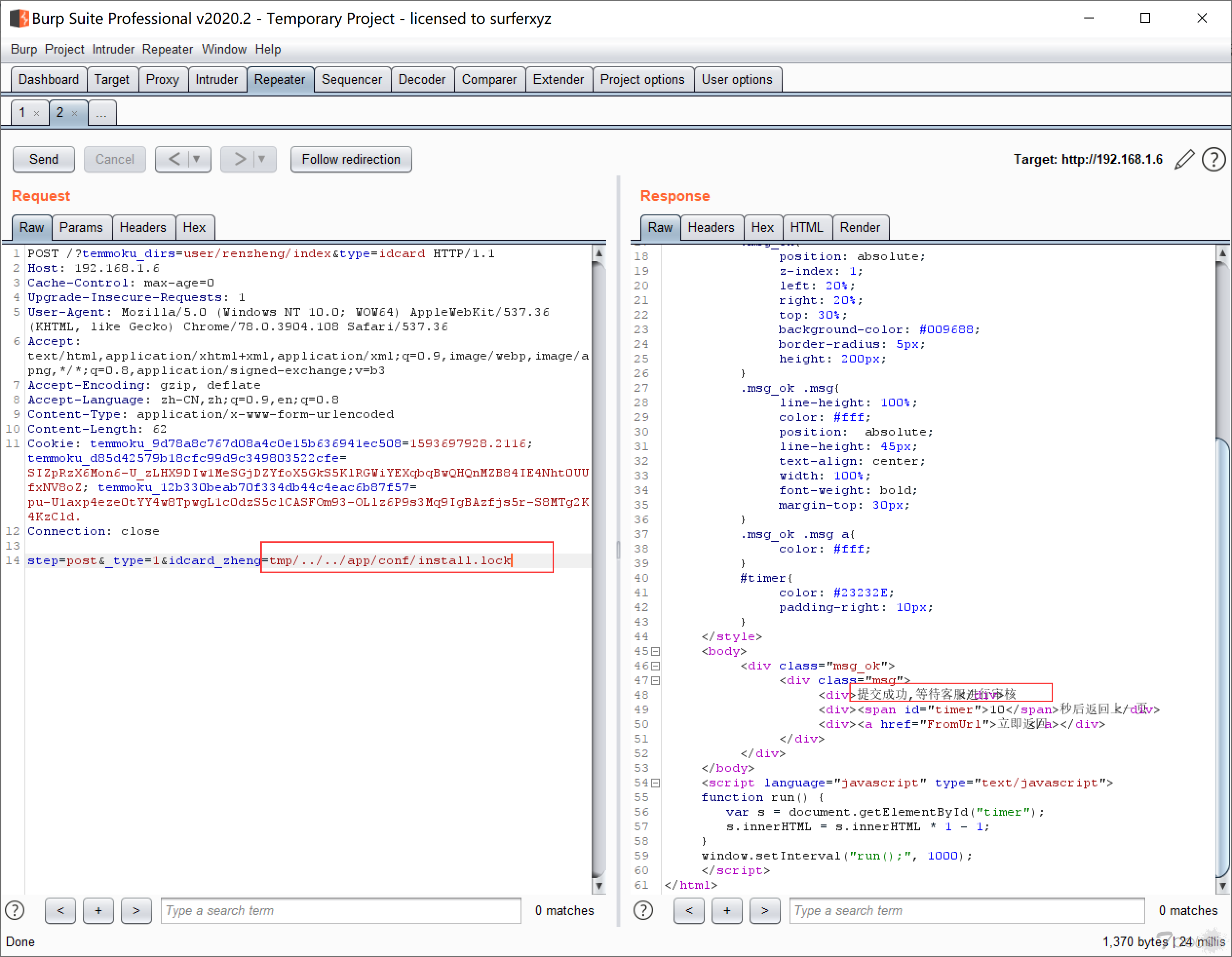Collapse line 54 script fold marker

coord(656,784)
